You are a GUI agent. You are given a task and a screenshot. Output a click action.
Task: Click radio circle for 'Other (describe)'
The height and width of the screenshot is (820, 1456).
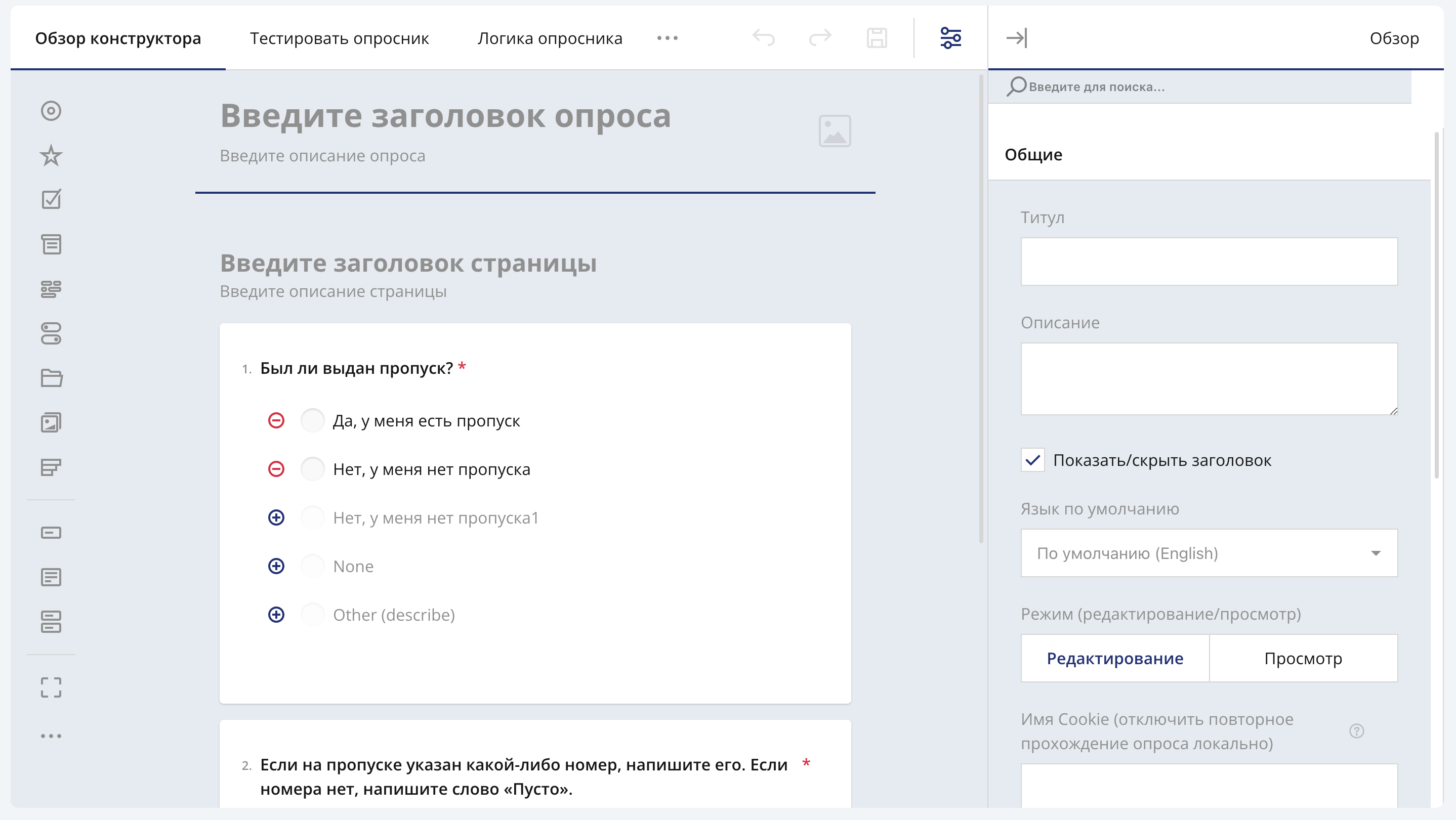pyautogui.click(x=312, y=615)
